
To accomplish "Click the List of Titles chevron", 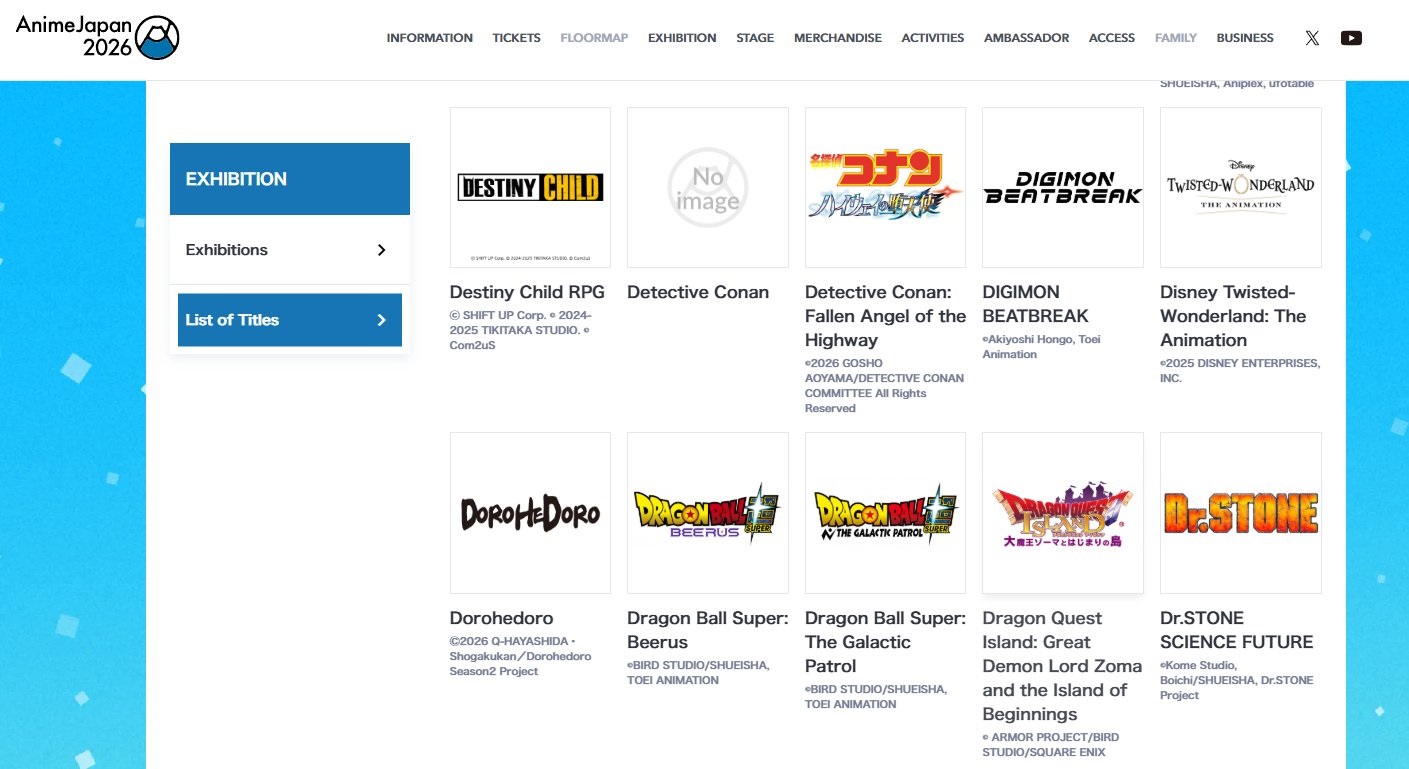I will [381, 320].
